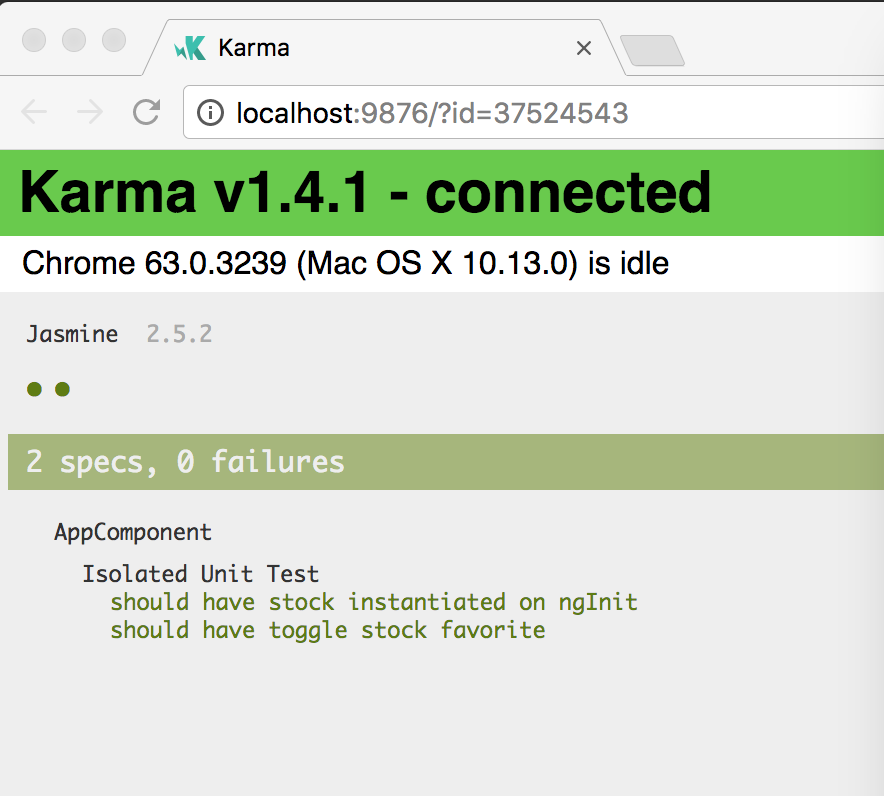Click the 'Karma v1.4.1 - connected' banner
Viewport: 884px width, 796px height.
point(367,192)
